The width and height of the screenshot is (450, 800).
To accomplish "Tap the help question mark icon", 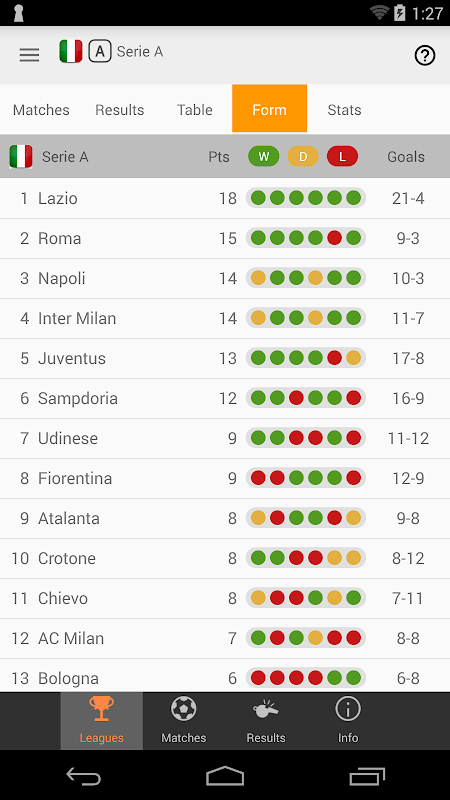I will click(x=424, y=55).
